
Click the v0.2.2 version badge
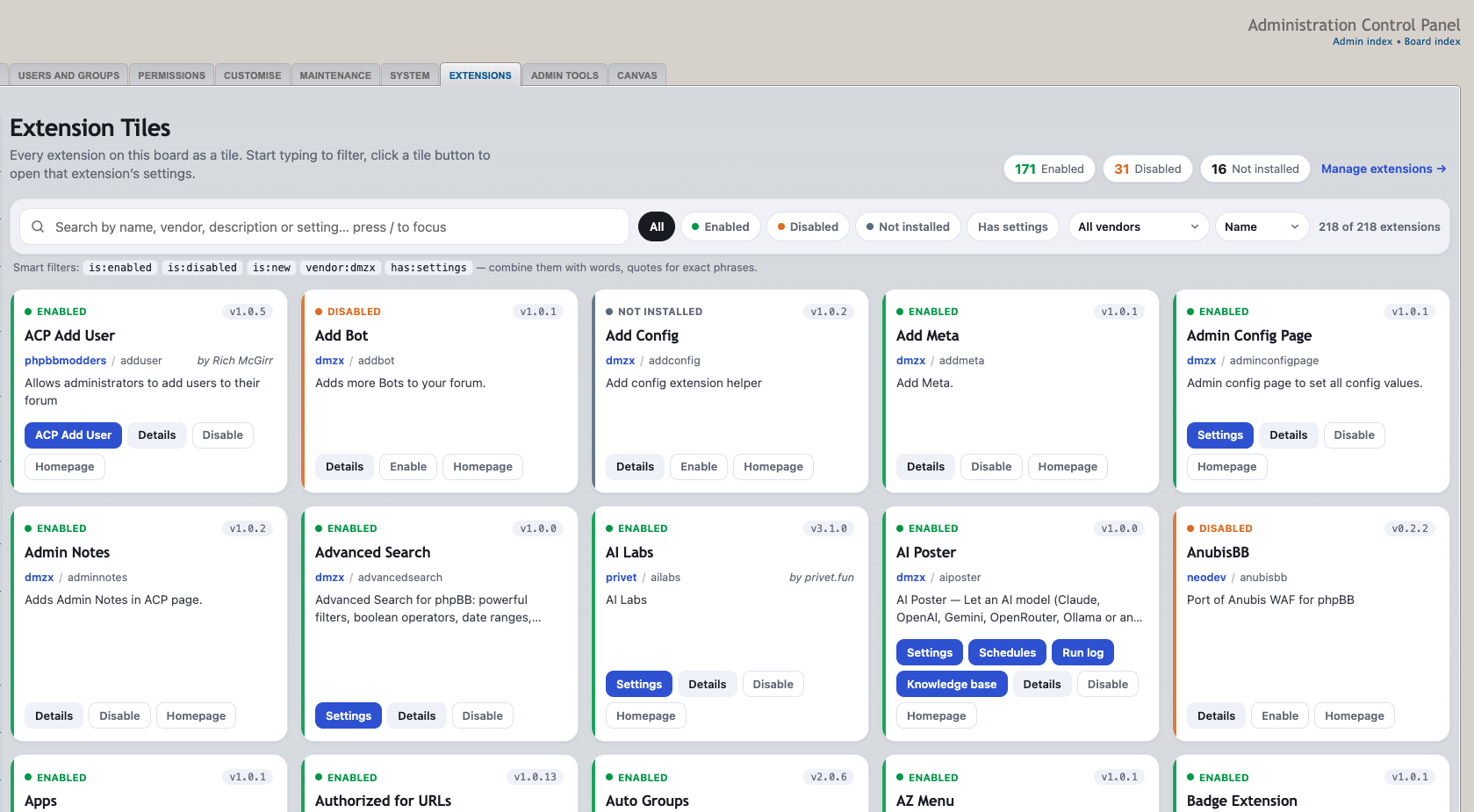[x=1410, y=528]
